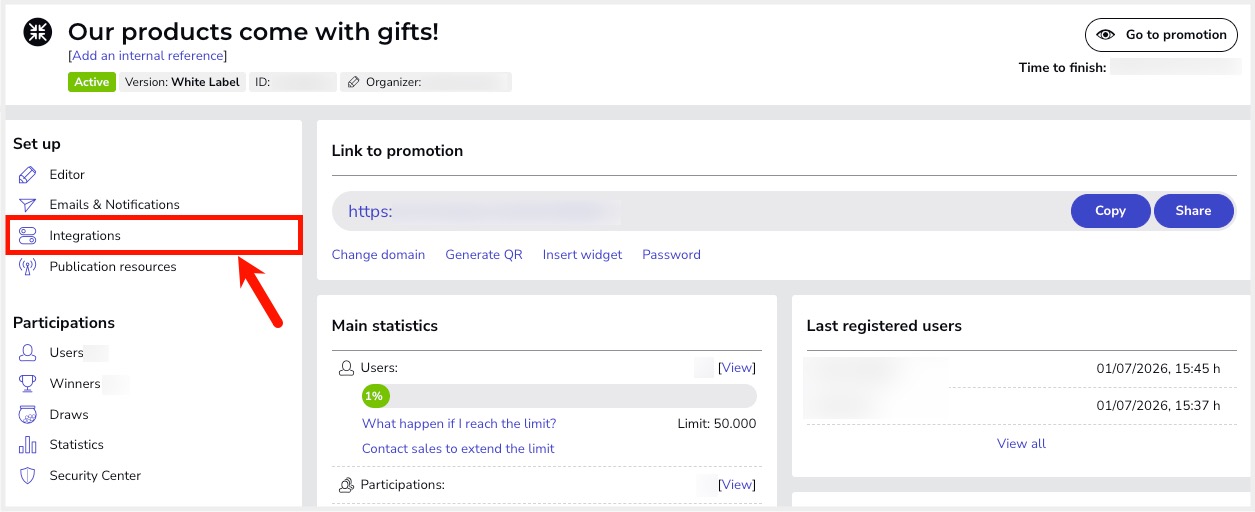The image size is (1255, 512).
Task: Click the users limit progress bar
Action: click(x=559, y=396)
